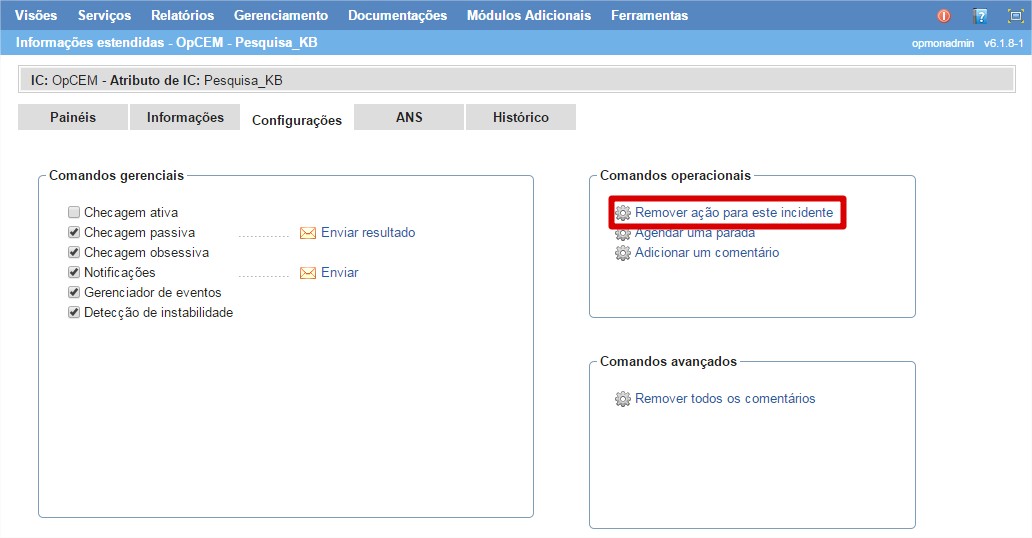The height and width of the screenshot is (538, 1032).
Task: Click gear icon beside Remover todos os comentários
Action: [623, 399]
